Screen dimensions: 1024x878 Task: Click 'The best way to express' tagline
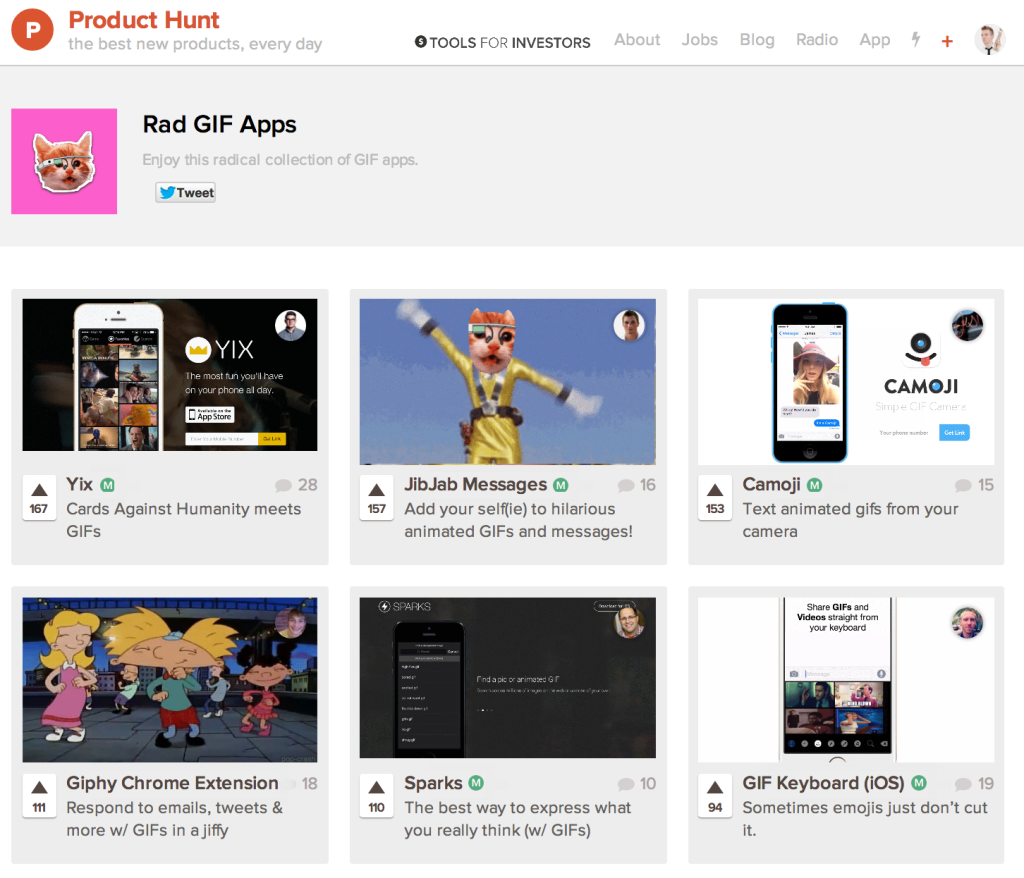(518, 819)
